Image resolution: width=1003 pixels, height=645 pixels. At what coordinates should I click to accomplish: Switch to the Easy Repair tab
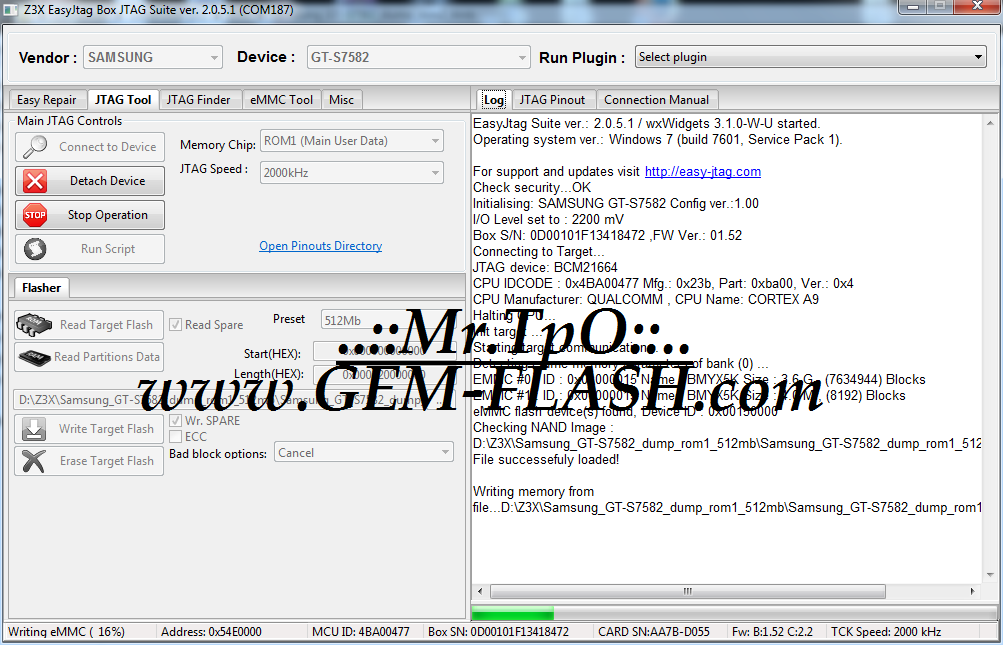[x=46, y=100]
